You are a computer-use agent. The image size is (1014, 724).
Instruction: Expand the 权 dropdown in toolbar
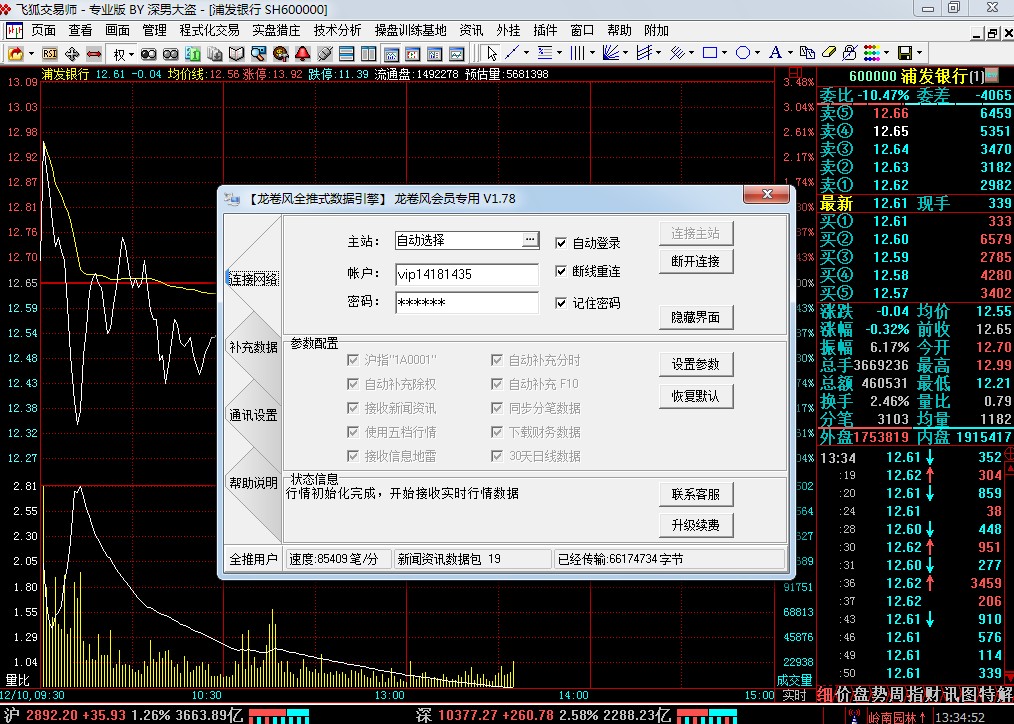pyautogui.click(x=131, y=54)
